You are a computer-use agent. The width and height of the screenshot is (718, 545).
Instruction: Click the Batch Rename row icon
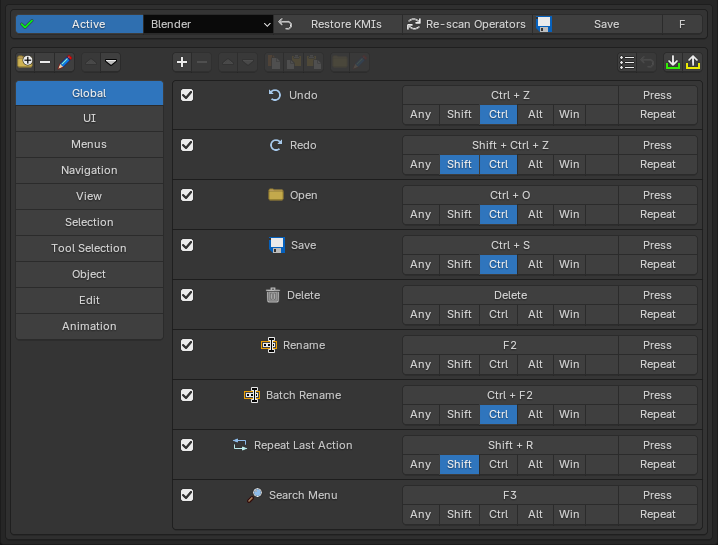point(252,395)
